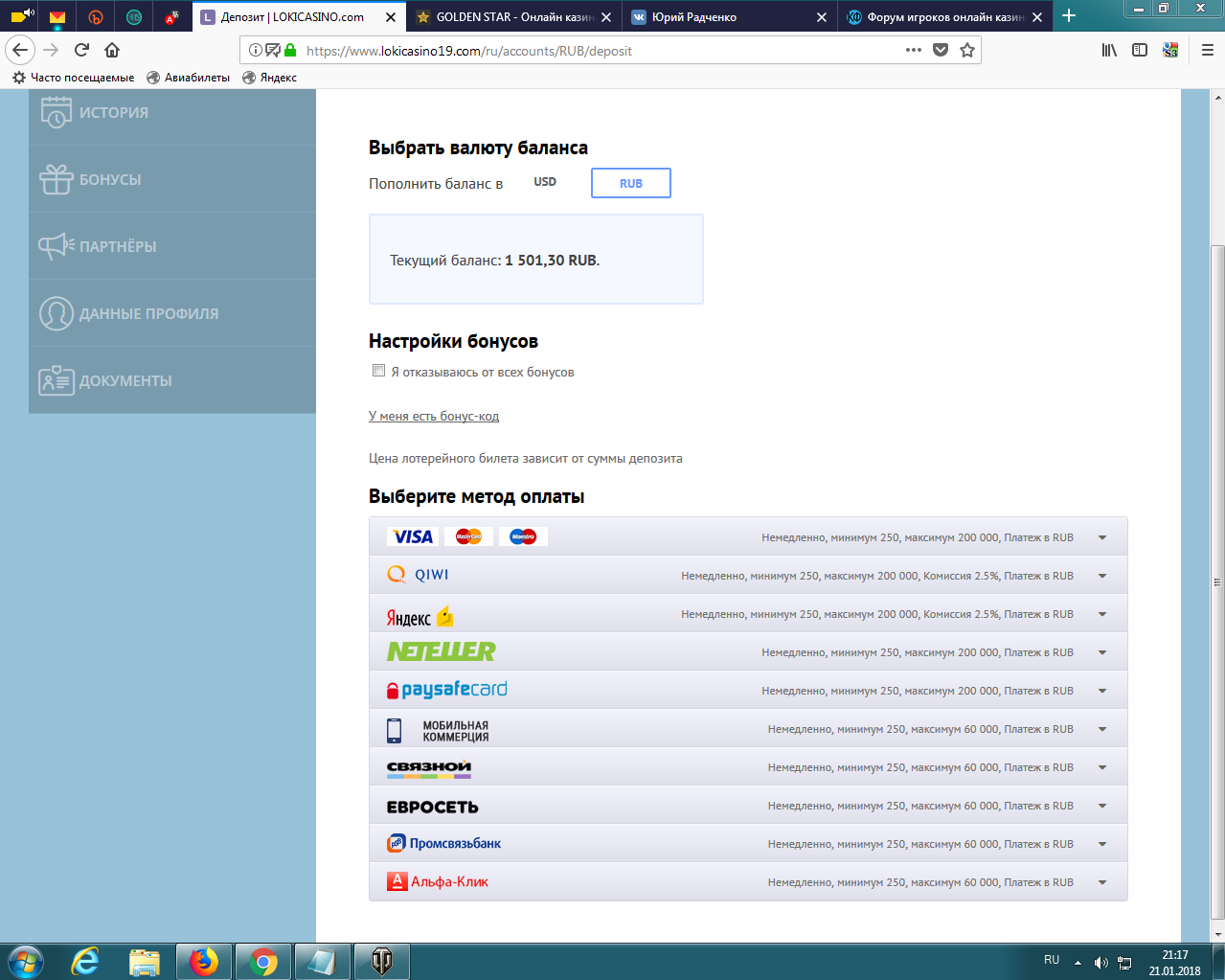Image resolution: width=1225 pixels, height=980 pixels.
Task: Open page actions three-dots menu
Action: pyautogui.click(x=914, y=50)
